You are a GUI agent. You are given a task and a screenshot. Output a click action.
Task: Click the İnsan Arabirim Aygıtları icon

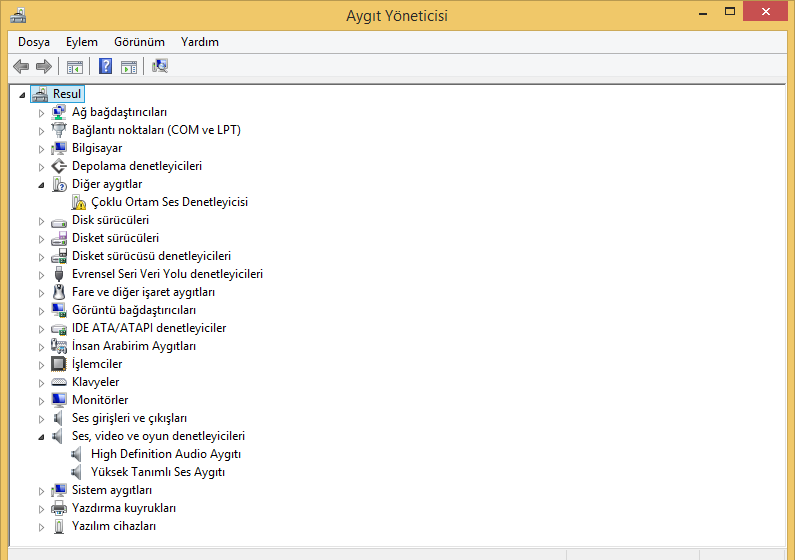click(x=59, y=346)
